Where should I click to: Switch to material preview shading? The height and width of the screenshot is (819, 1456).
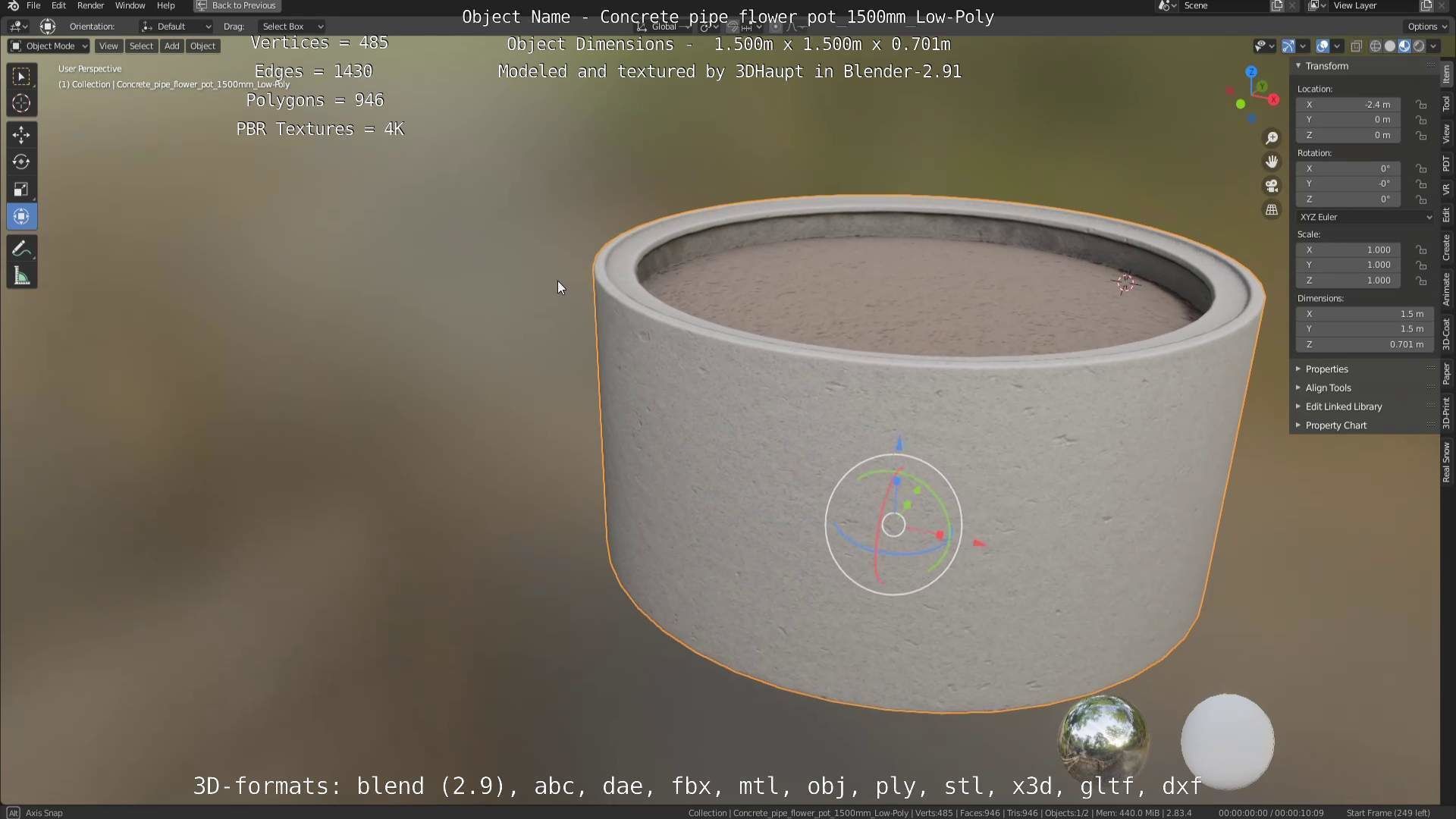(1404, 46)
